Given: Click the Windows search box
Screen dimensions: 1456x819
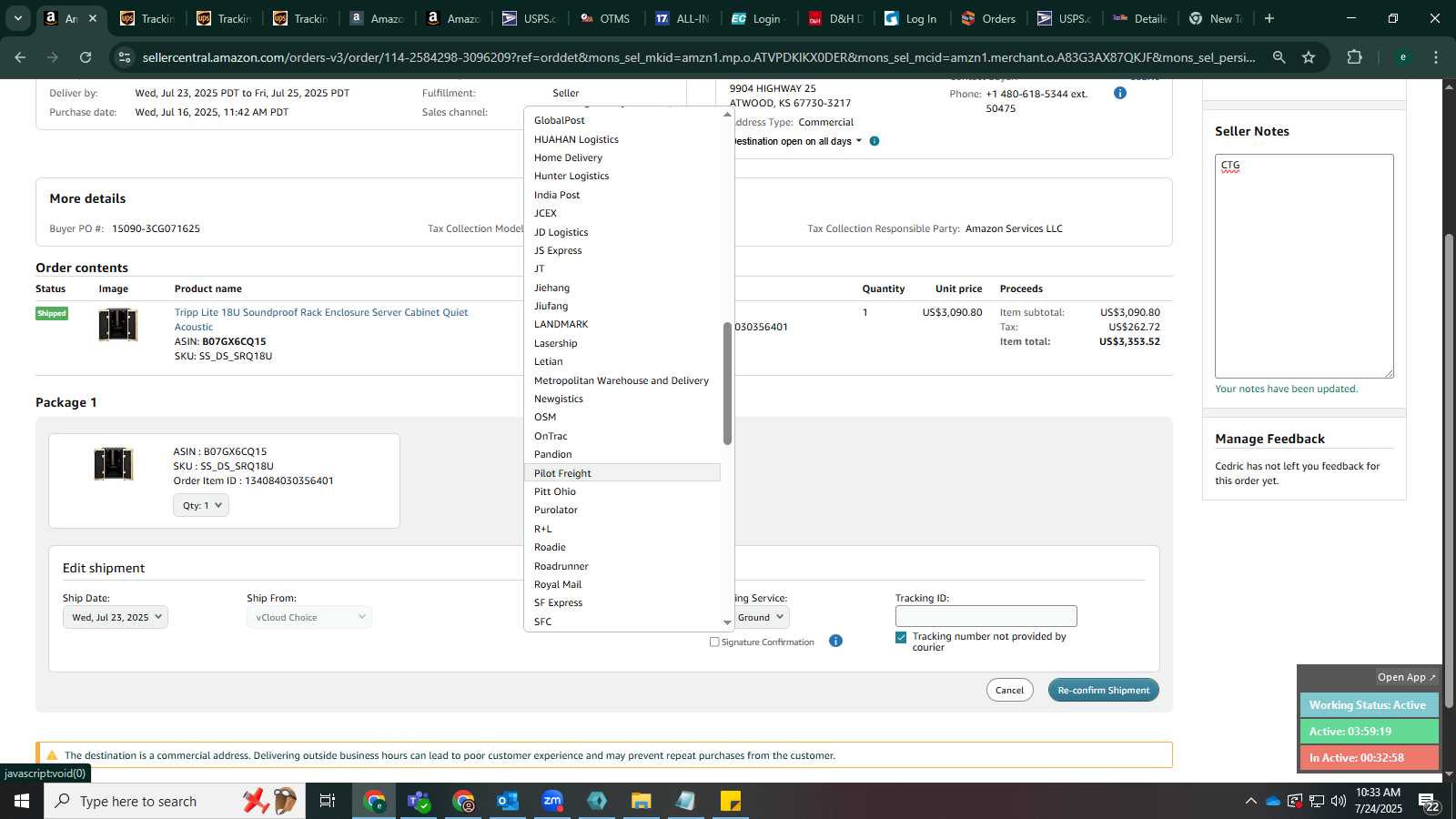Looking at the screenshot, I should coord(175,801).
